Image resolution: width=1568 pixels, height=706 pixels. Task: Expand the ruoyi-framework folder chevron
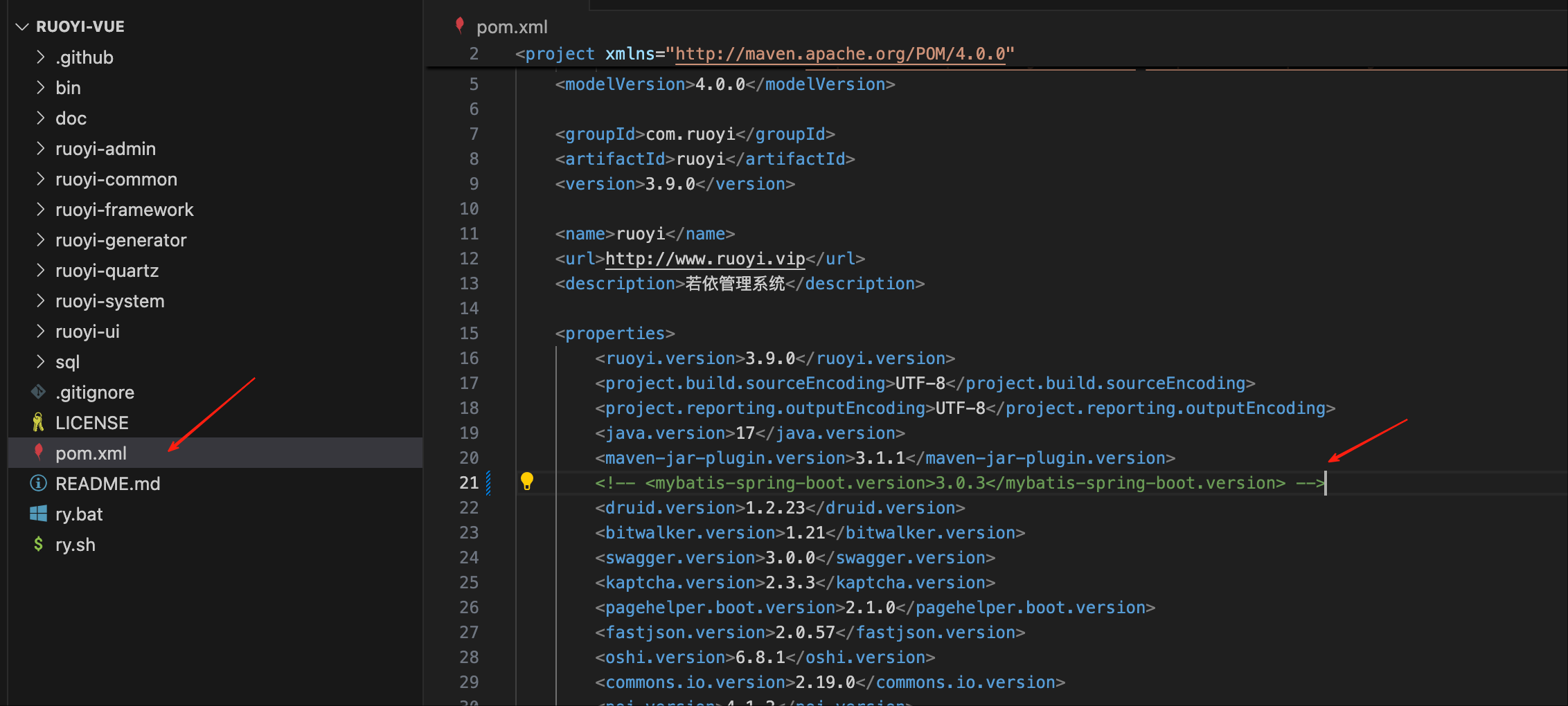(41, 210)
